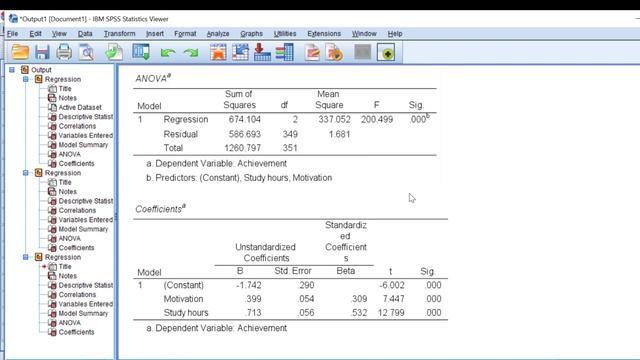Open the File menu

point(13,33)
